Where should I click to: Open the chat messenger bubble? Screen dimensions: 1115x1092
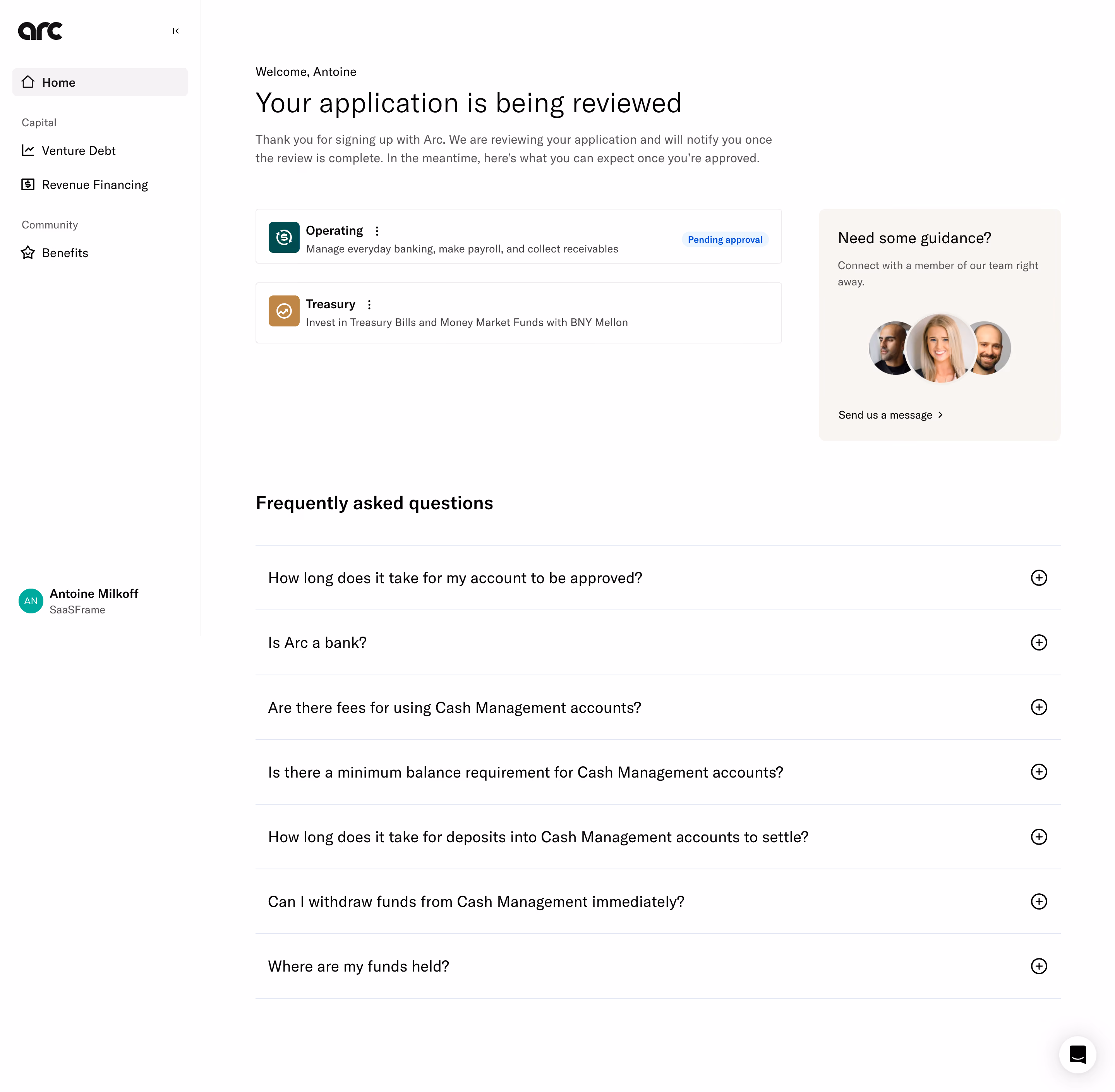[x=1078, y=1054]
